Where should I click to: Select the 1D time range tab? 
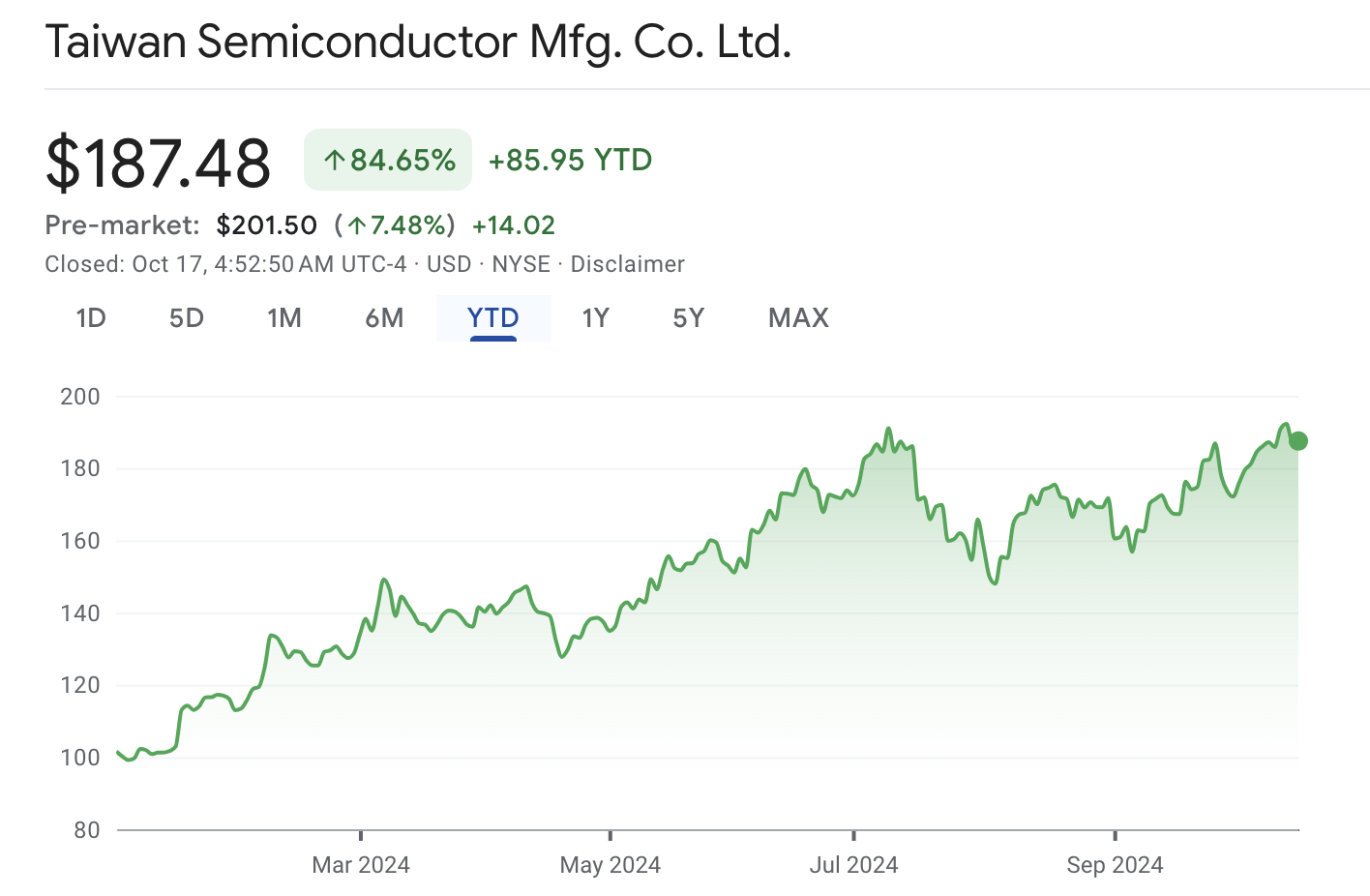[91, 318]
